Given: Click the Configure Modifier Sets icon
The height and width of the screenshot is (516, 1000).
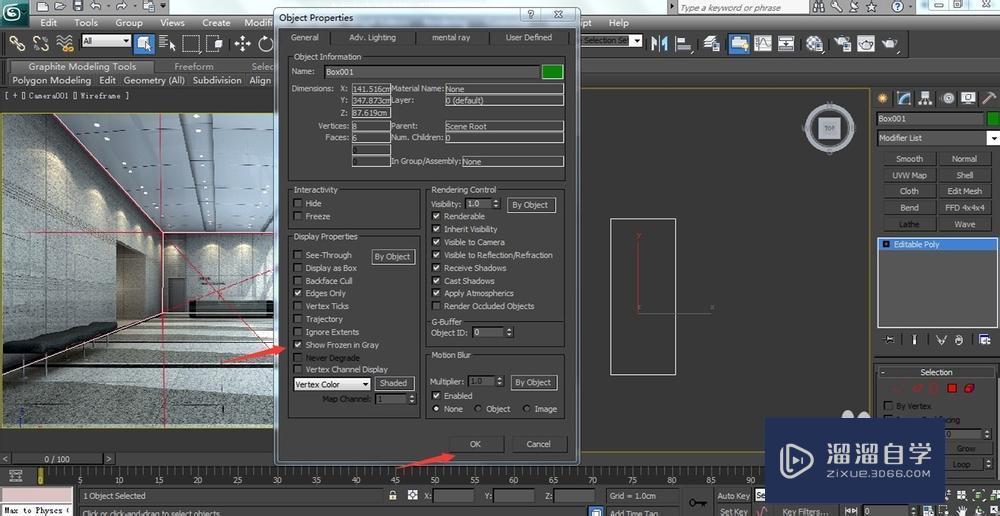Looking at the screenshot, I should [x=987, y=340].
